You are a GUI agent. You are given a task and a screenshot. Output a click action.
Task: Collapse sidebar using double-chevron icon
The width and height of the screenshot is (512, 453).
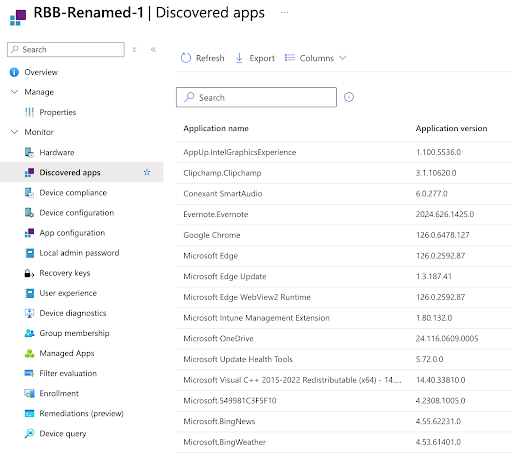pyautogui.click(x=153, y=50)
